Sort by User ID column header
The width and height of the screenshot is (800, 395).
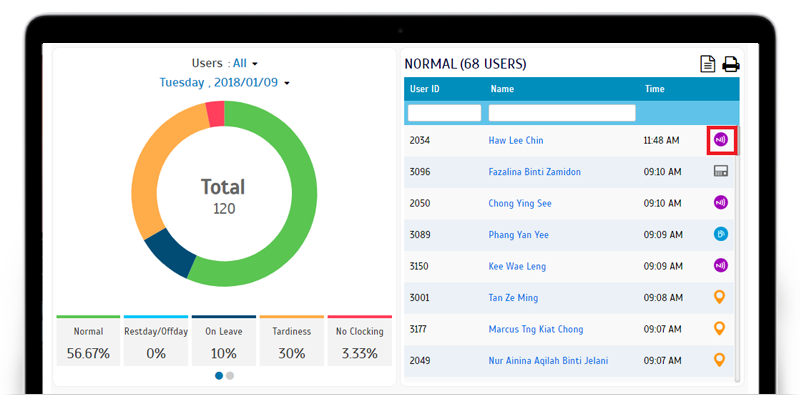pos(424,89)
